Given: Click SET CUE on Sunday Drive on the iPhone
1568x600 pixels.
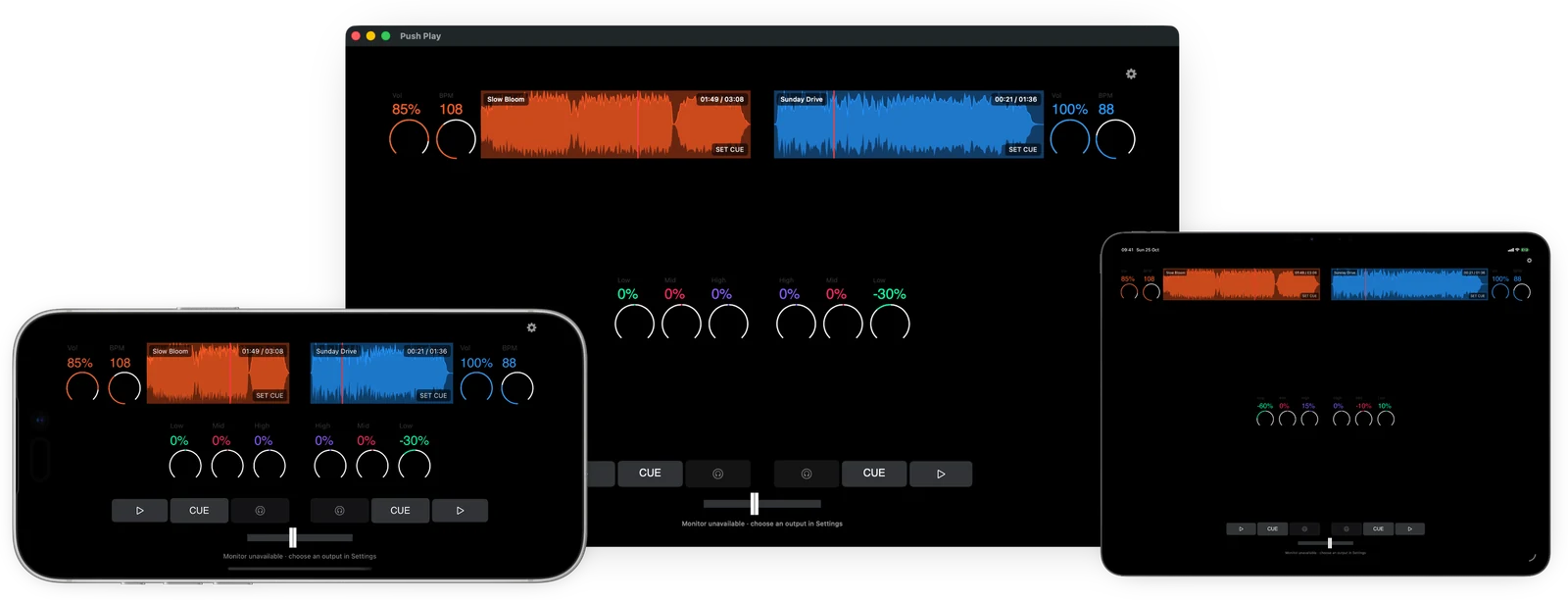Looking at the screenshot, I should coord(433,395).
